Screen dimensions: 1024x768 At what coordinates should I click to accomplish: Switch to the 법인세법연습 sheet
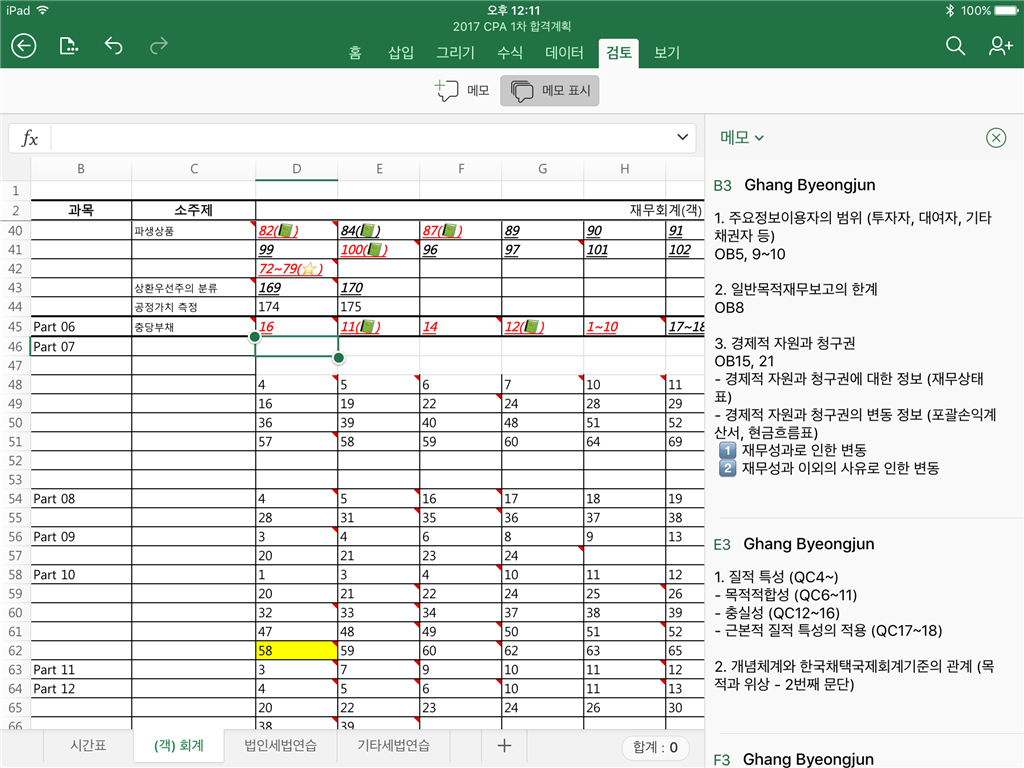(280, 746)
